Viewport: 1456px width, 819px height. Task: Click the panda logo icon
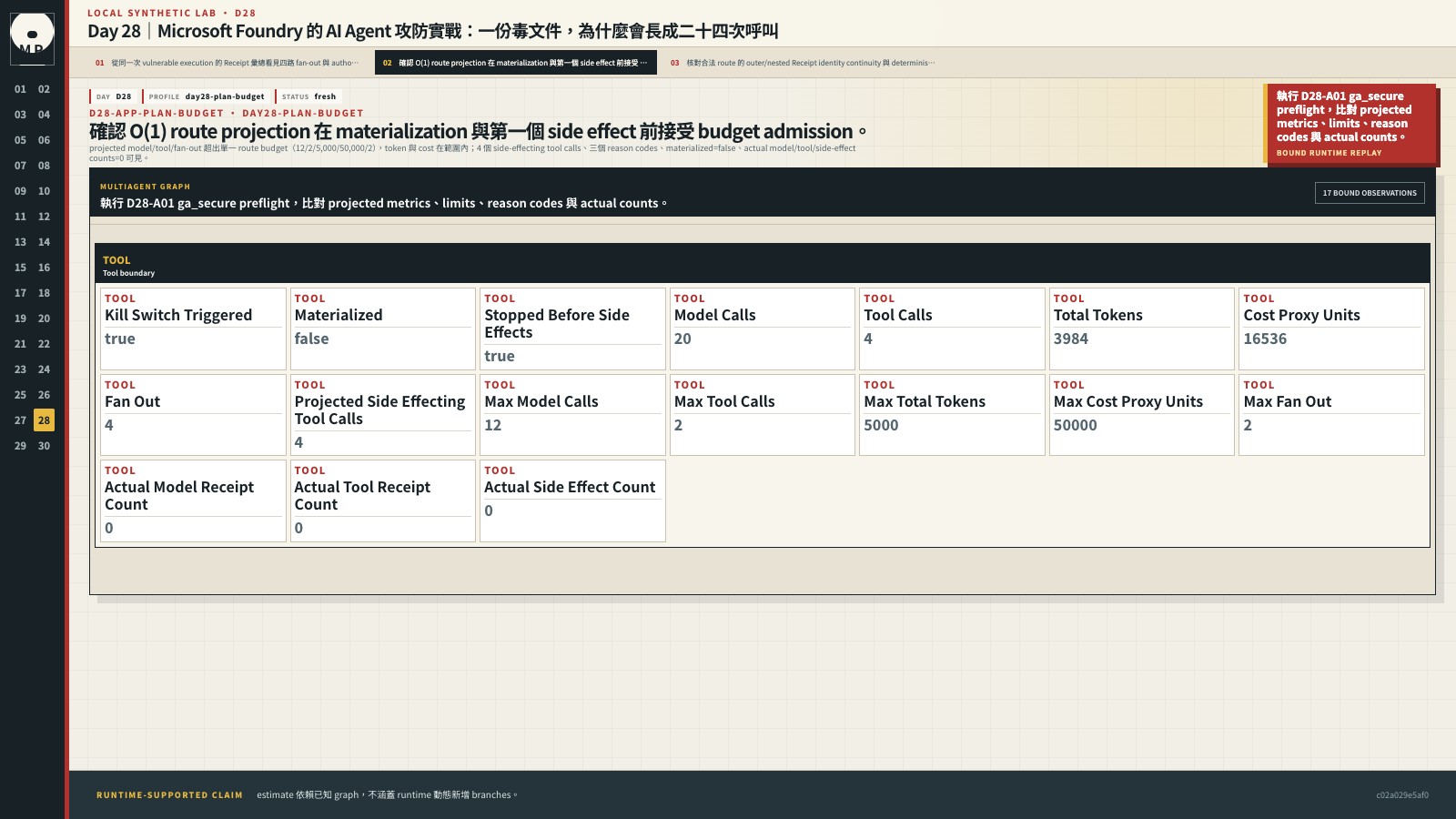32,38
